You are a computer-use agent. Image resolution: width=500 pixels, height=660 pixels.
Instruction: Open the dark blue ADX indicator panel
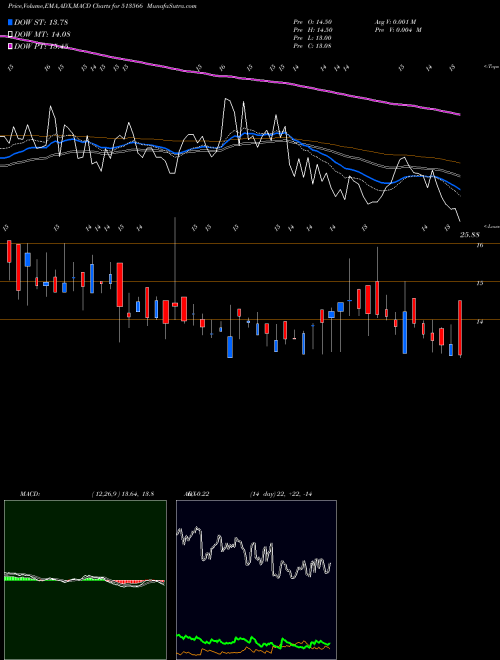tap(256, 580)
